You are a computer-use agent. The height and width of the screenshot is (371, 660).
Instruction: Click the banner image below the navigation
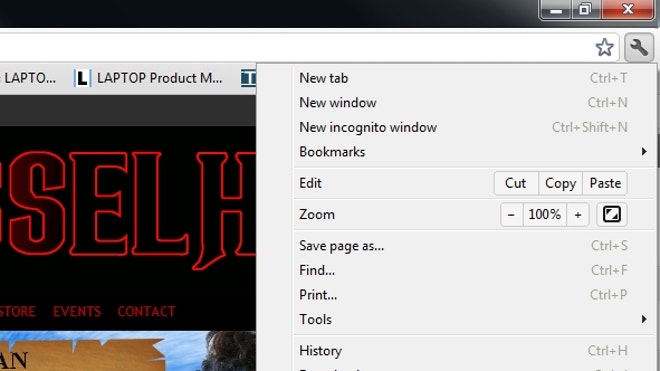click(128, 351)
